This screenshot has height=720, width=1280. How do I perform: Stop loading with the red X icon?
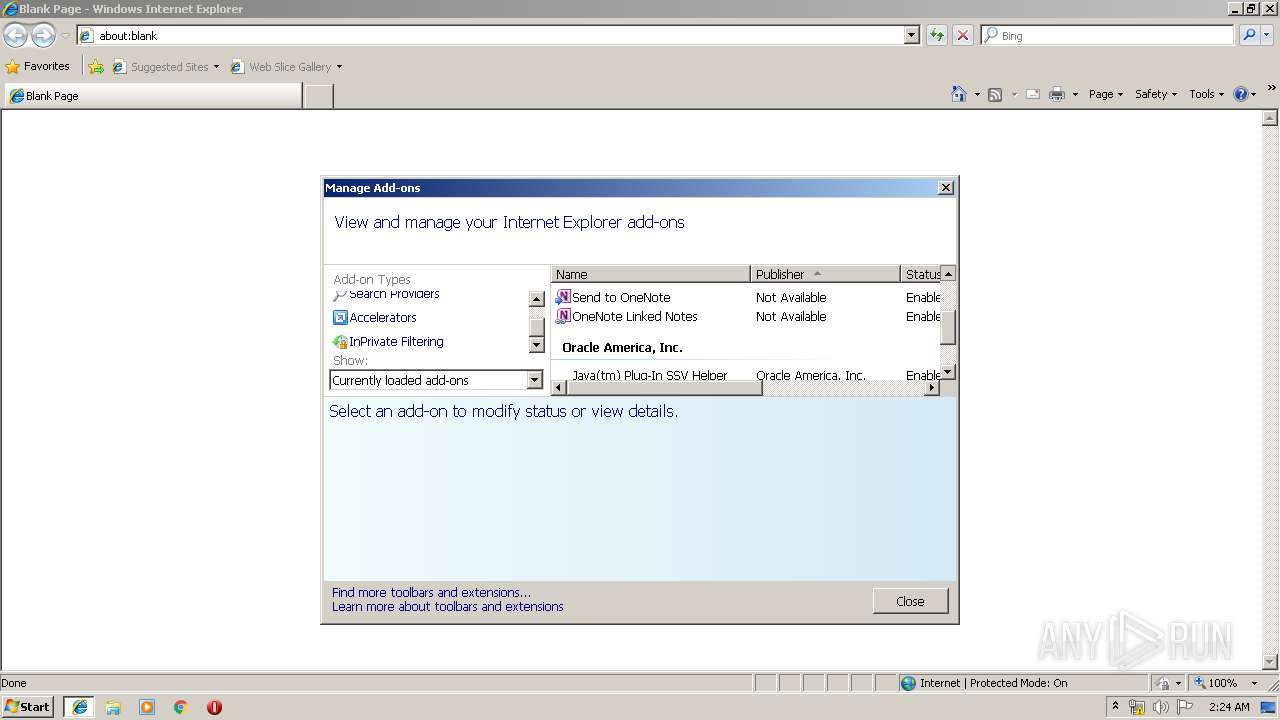point(962,35)
